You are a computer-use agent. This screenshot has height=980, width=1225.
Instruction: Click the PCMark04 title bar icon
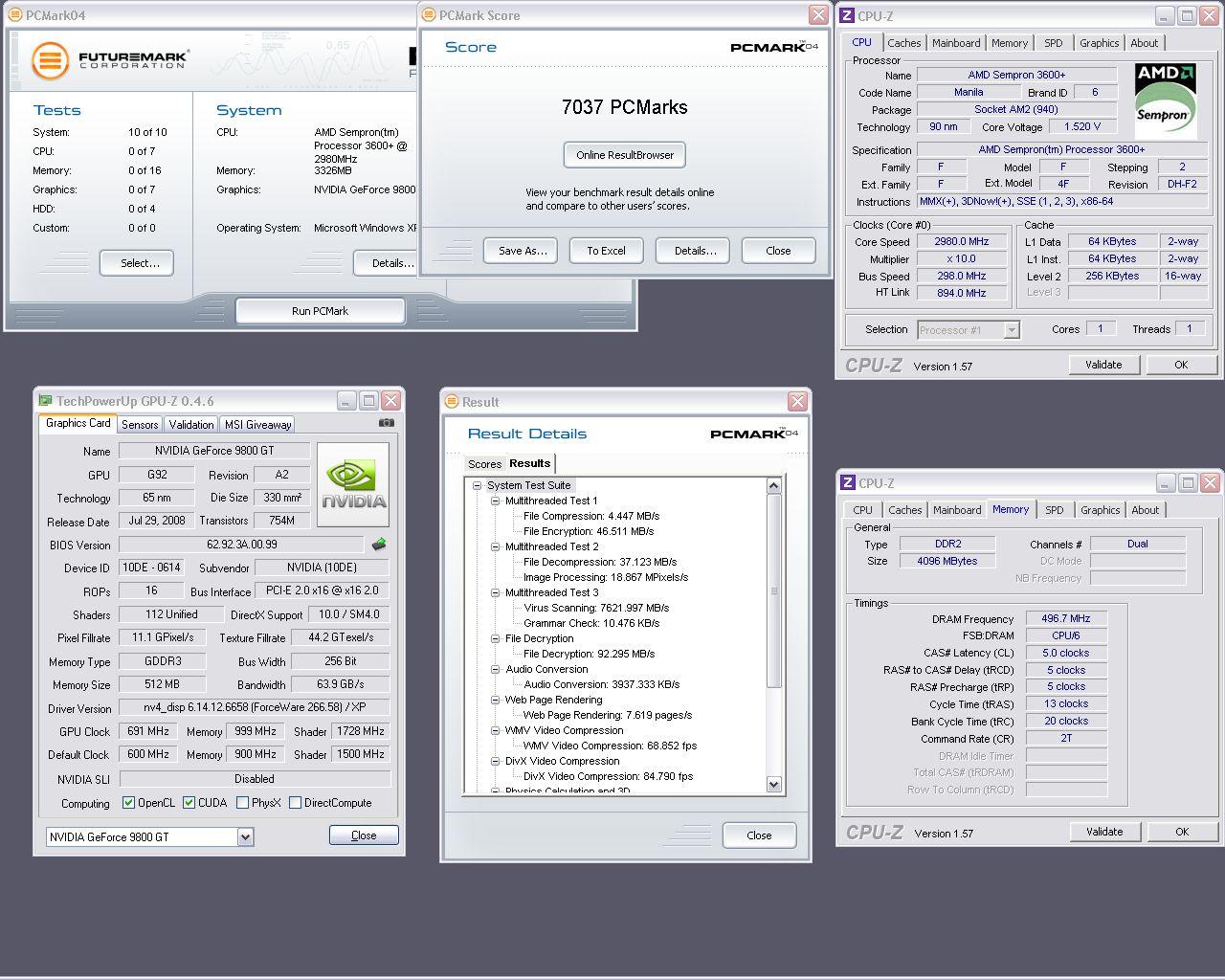pyautogui.click(x=13, y=15)
